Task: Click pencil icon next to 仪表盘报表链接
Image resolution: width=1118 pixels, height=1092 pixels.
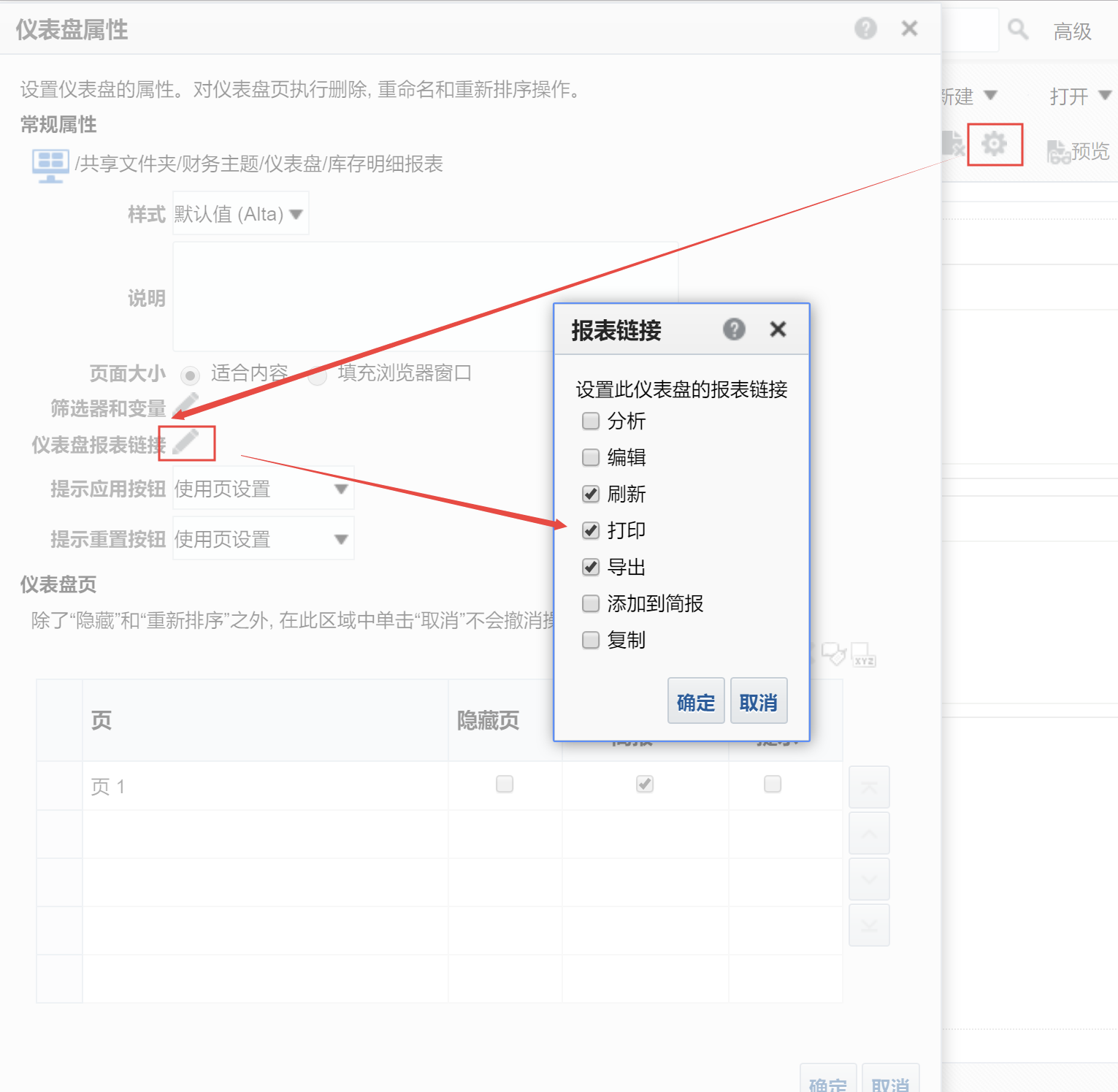Action: pos(186,443)
